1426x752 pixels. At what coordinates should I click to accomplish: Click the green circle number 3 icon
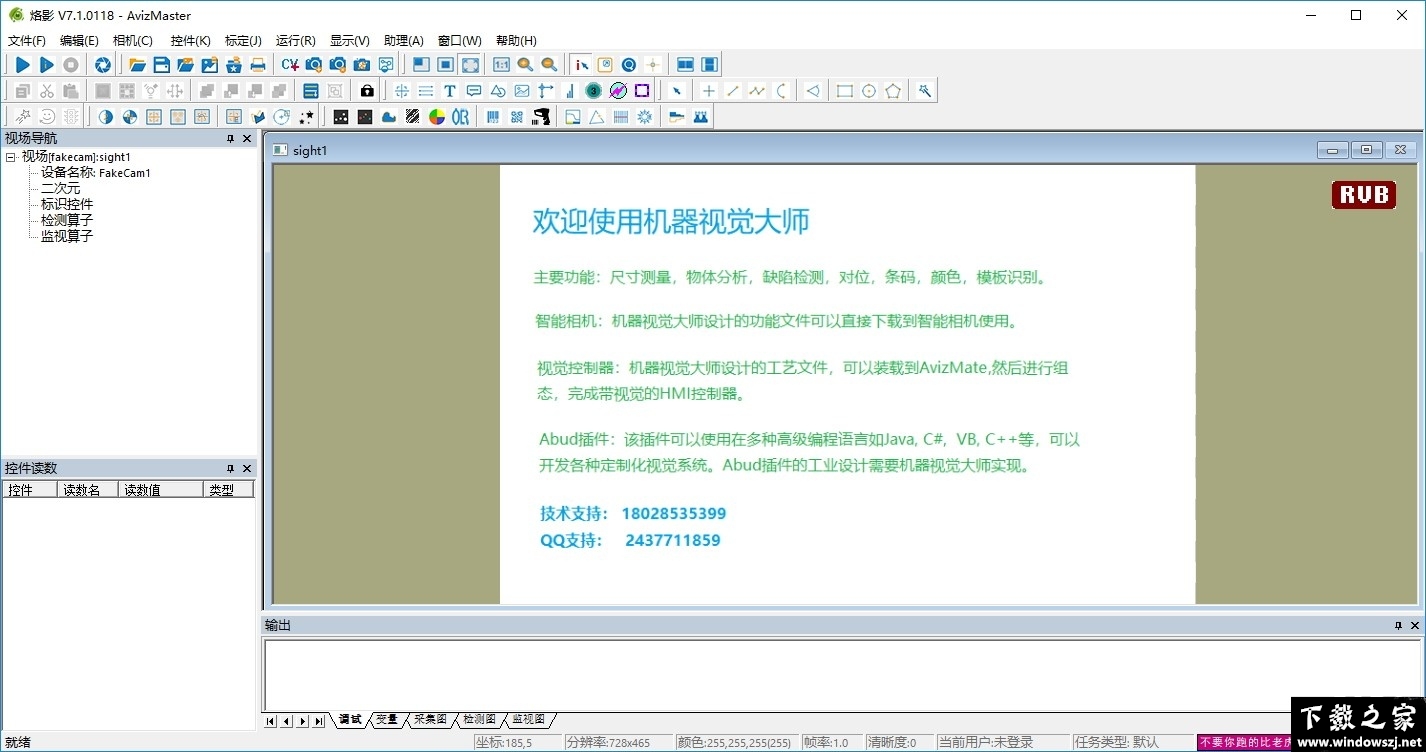594,91
